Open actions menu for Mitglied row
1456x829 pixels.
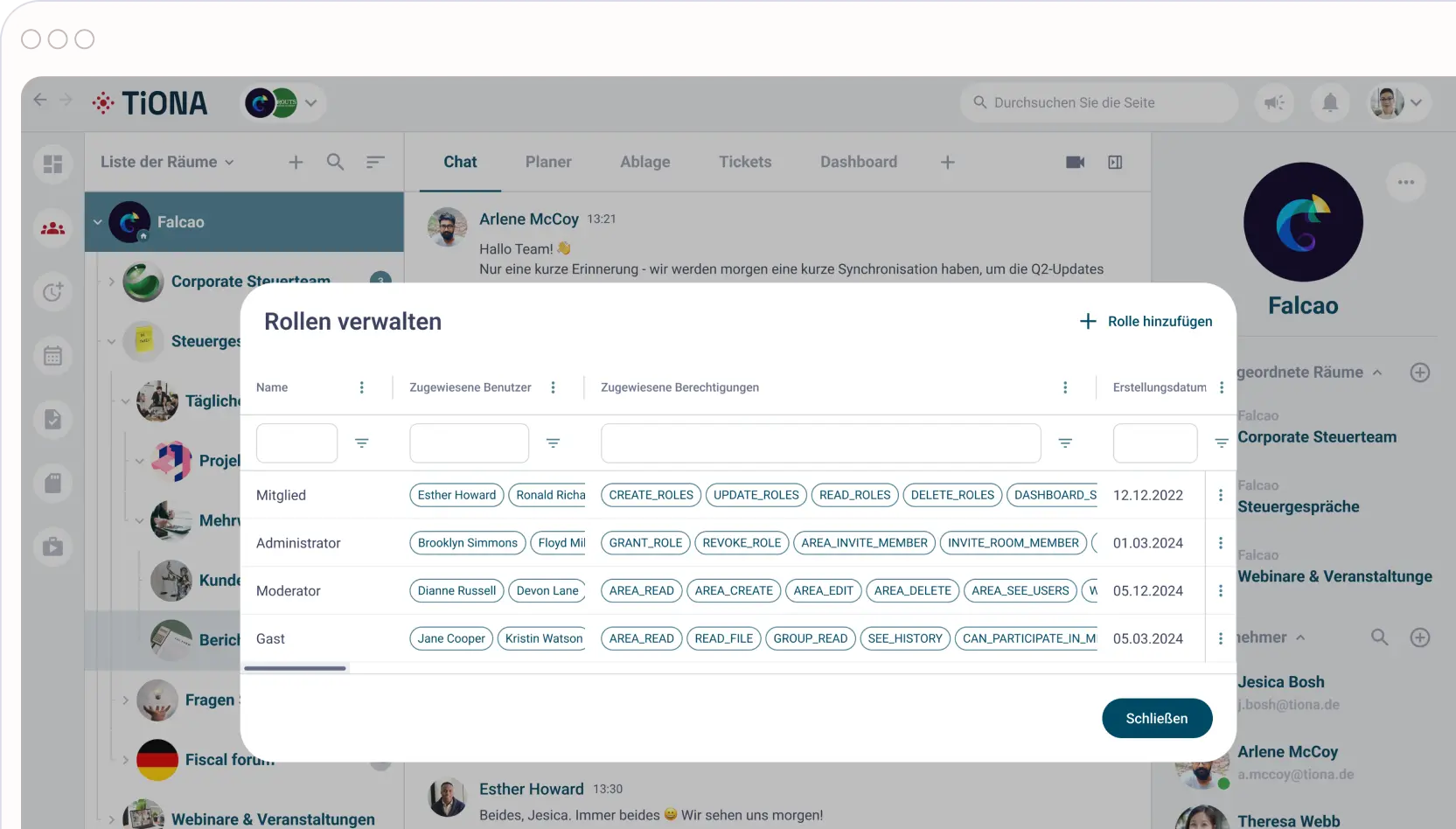tap(1221, 495)
